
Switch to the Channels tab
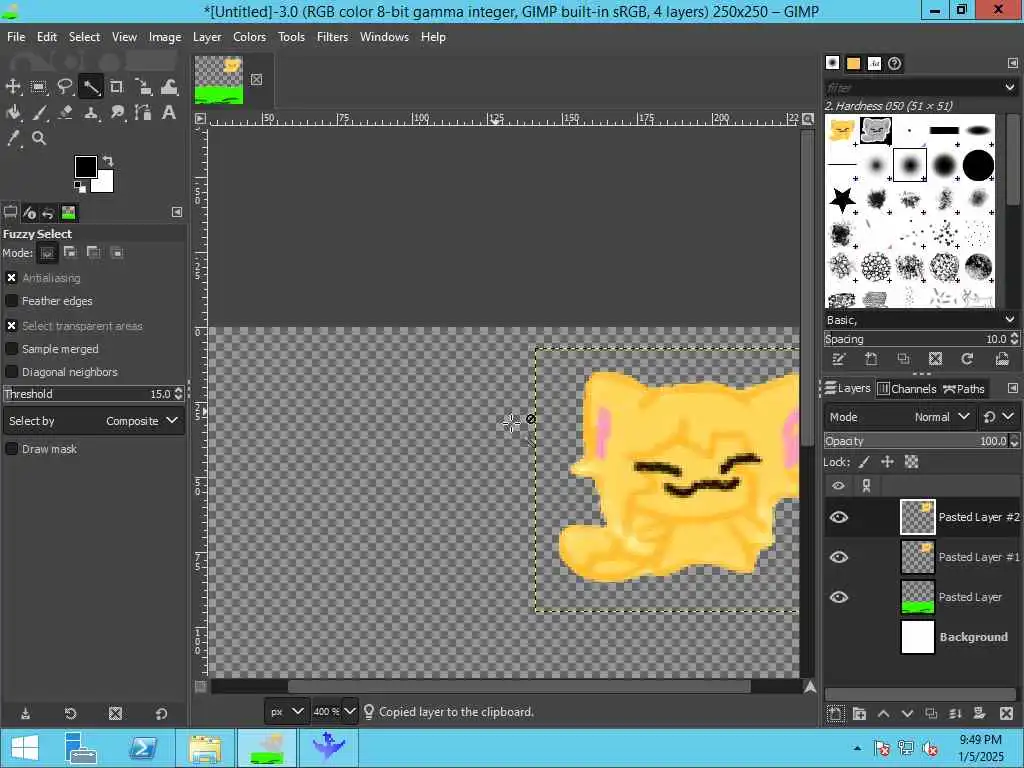(906, 389)
